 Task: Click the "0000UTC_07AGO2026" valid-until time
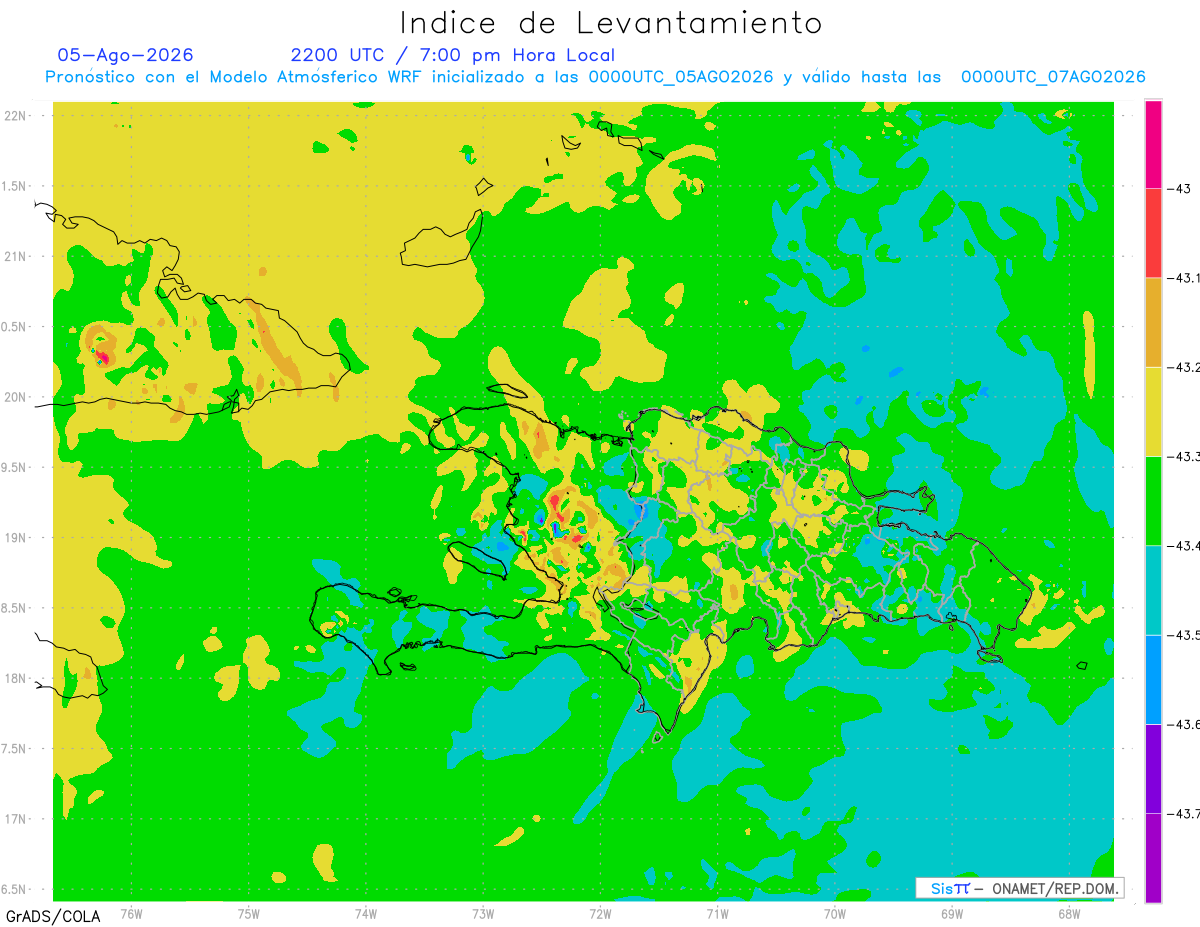click(1053, 77)
